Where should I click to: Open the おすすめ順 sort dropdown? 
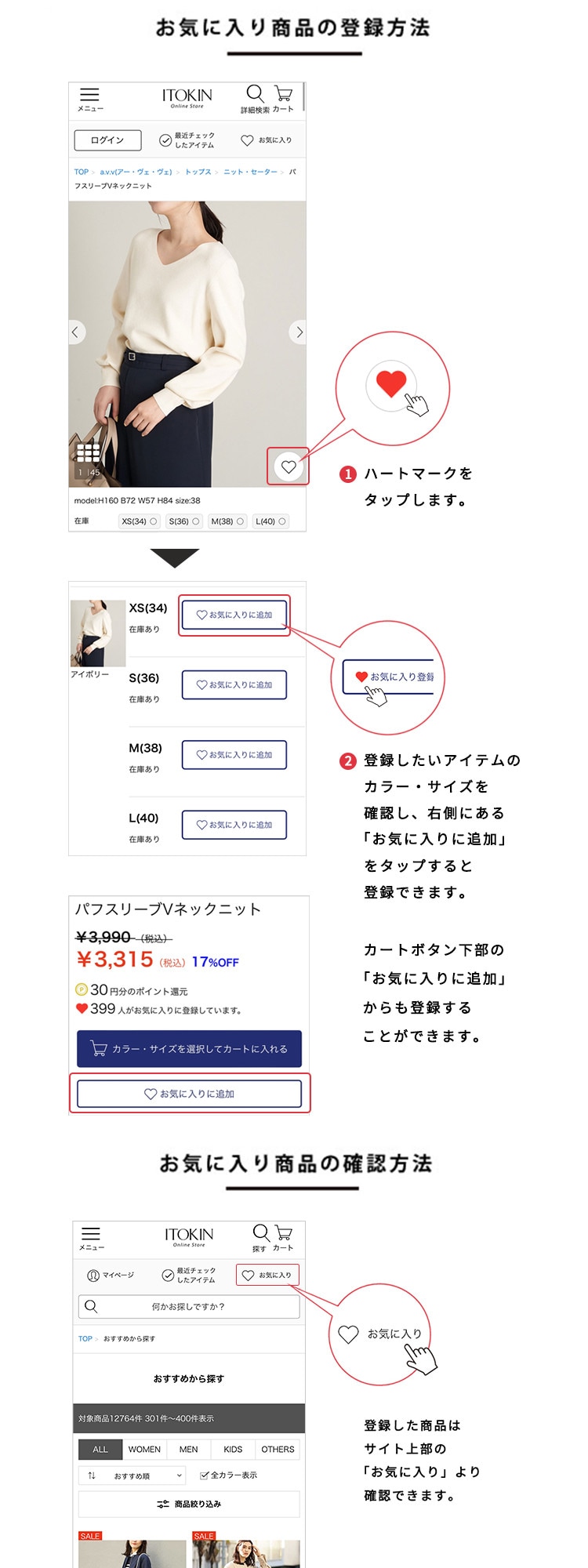132,1475
